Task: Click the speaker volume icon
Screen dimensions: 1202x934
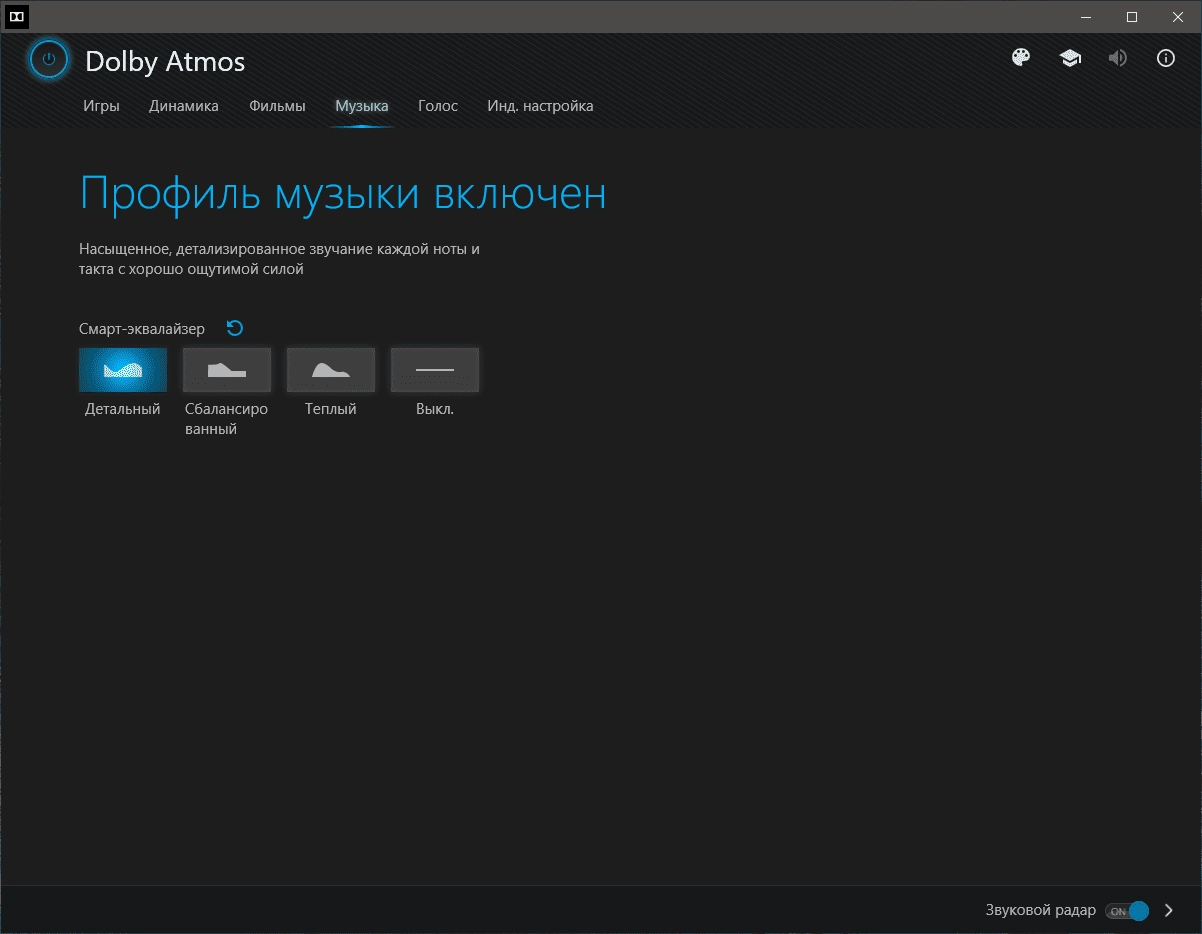Action: point(1118,58)
